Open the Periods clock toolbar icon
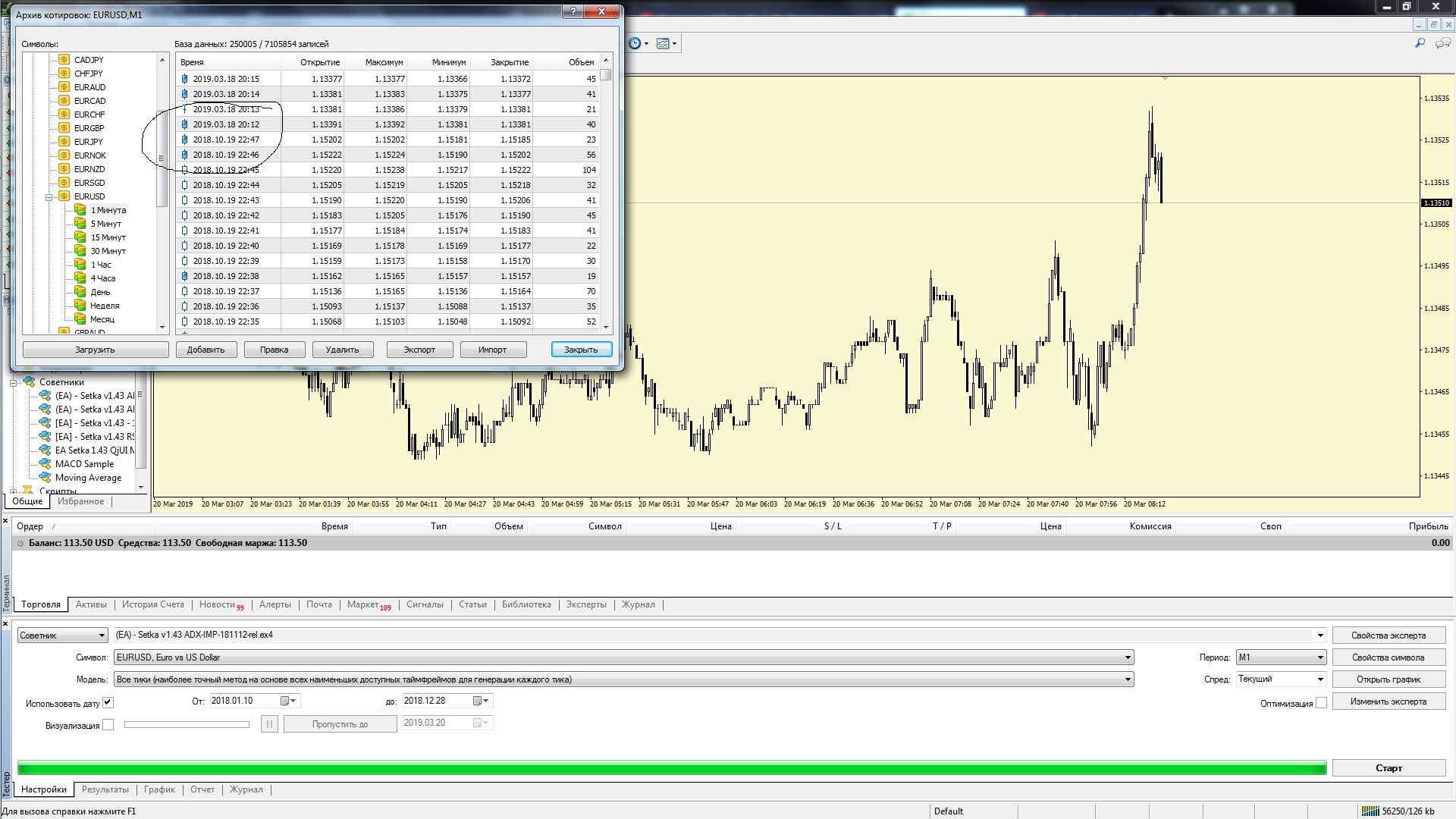Viewport: 1456px width, 819px height. pyautogui.click(x=635, y=43)
